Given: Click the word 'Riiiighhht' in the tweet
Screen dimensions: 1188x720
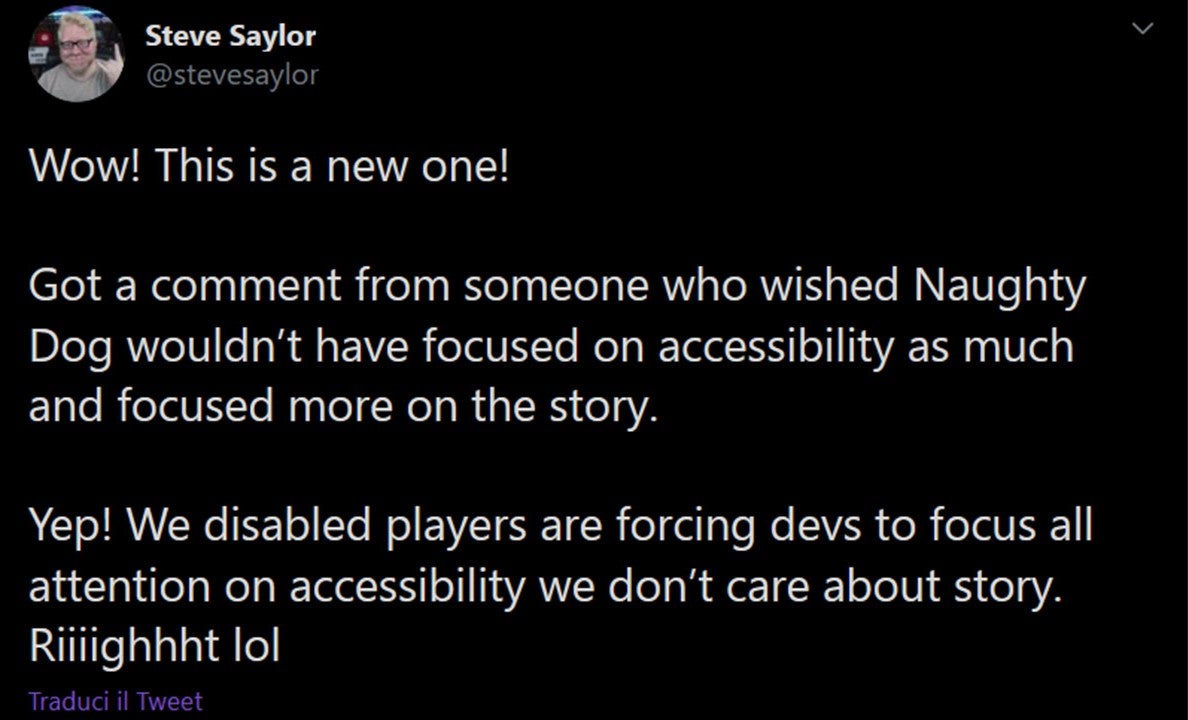Looking at the screenshot, I should [x=123, y=648].
